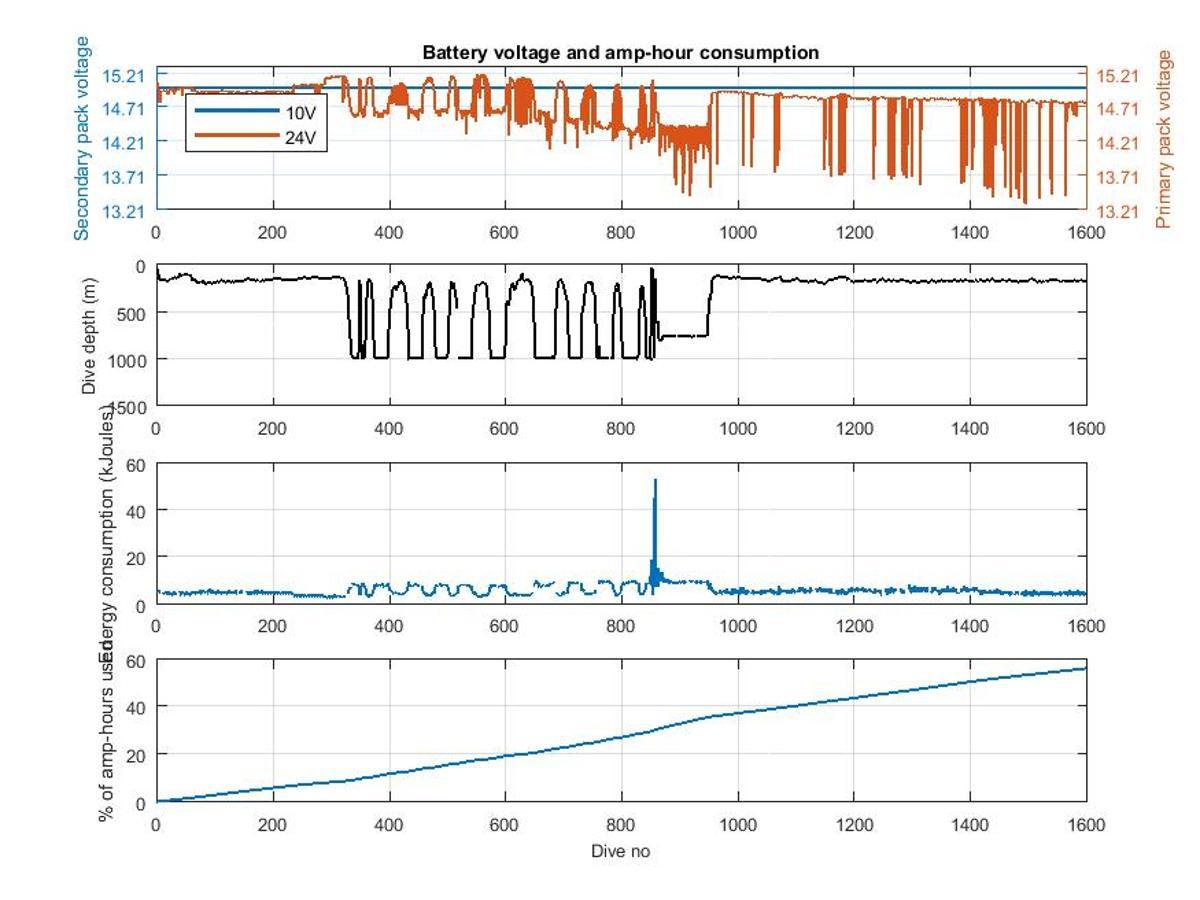This screenshot has height=900, width=1200.
Task: Click the 40 tick on the amp-hours y-axis
Action: point(137,706)
